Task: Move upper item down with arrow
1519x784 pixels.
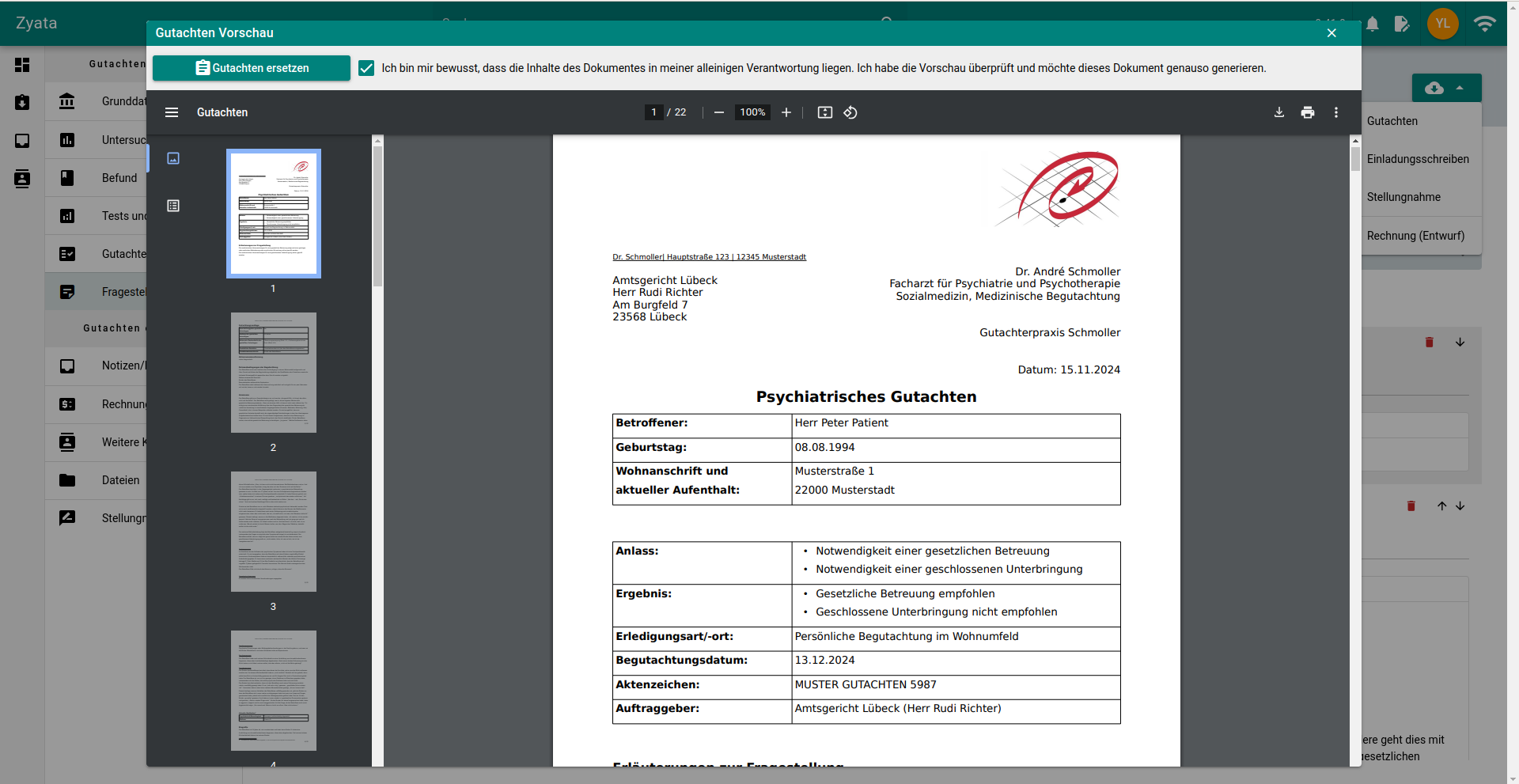Action: click(1460, 343)
